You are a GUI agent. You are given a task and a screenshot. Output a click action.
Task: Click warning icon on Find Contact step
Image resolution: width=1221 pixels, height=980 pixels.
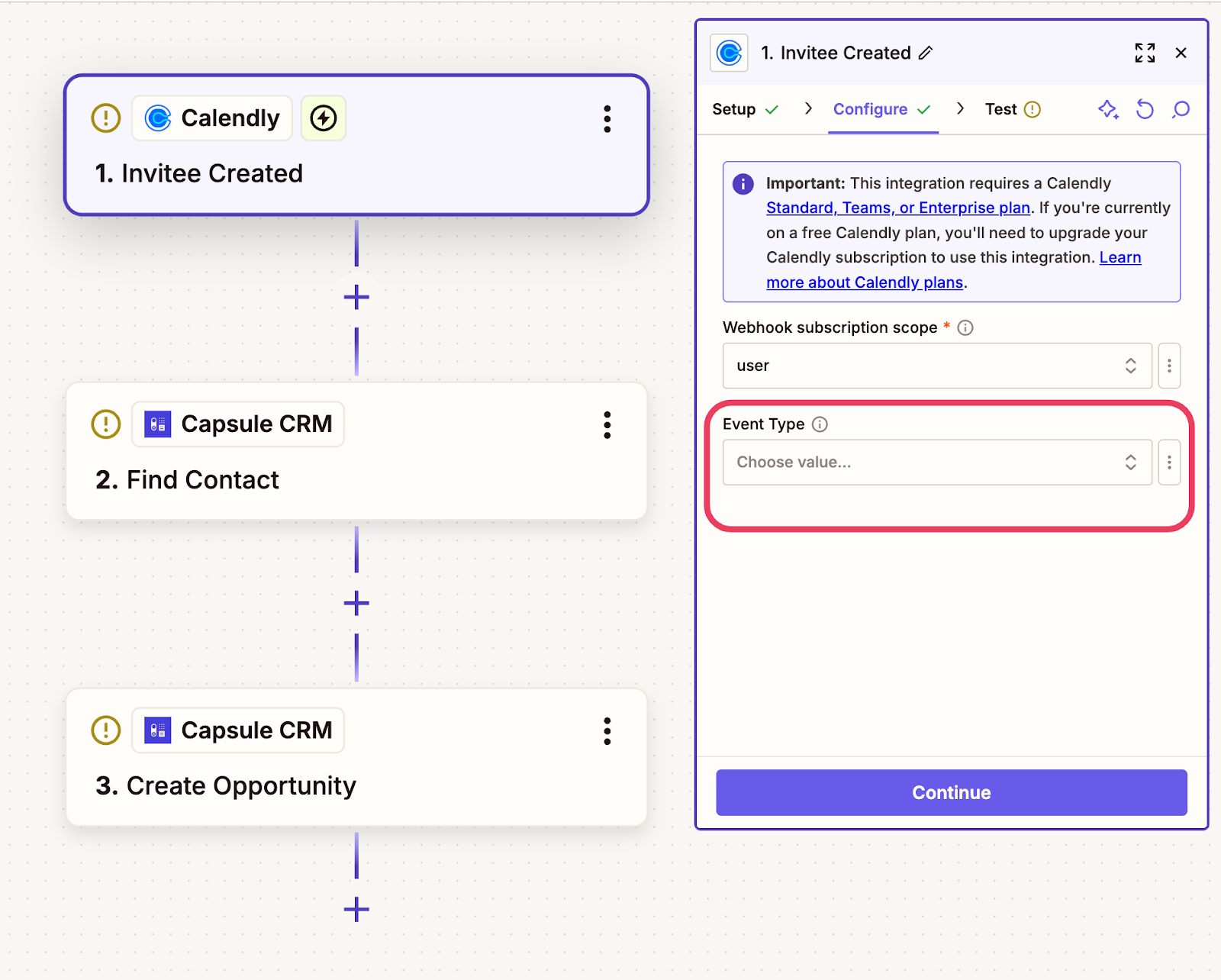pyautogui.click(x=106, y=424)
